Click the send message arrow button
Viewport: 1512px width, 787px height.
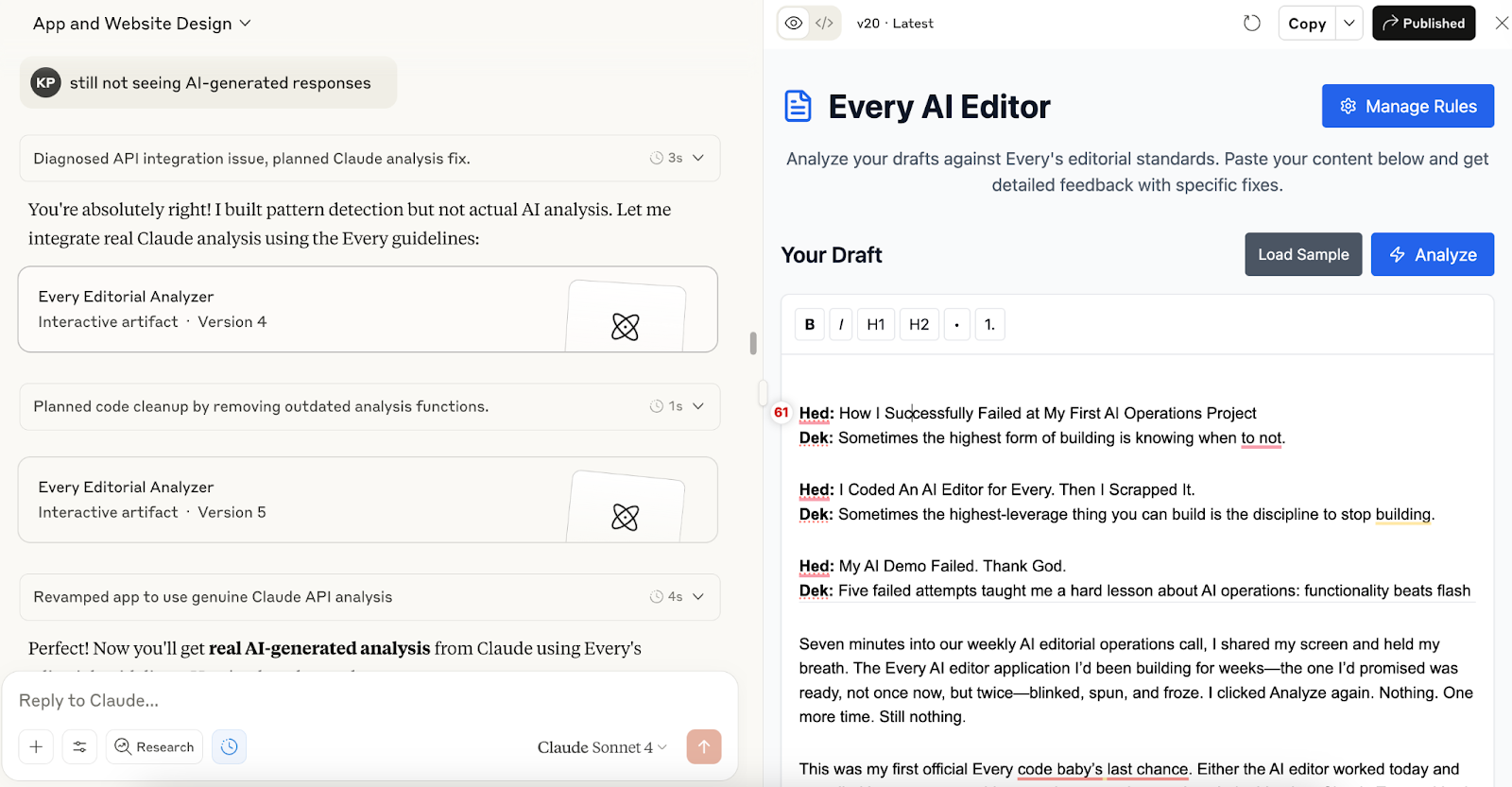tap(704, 746)
